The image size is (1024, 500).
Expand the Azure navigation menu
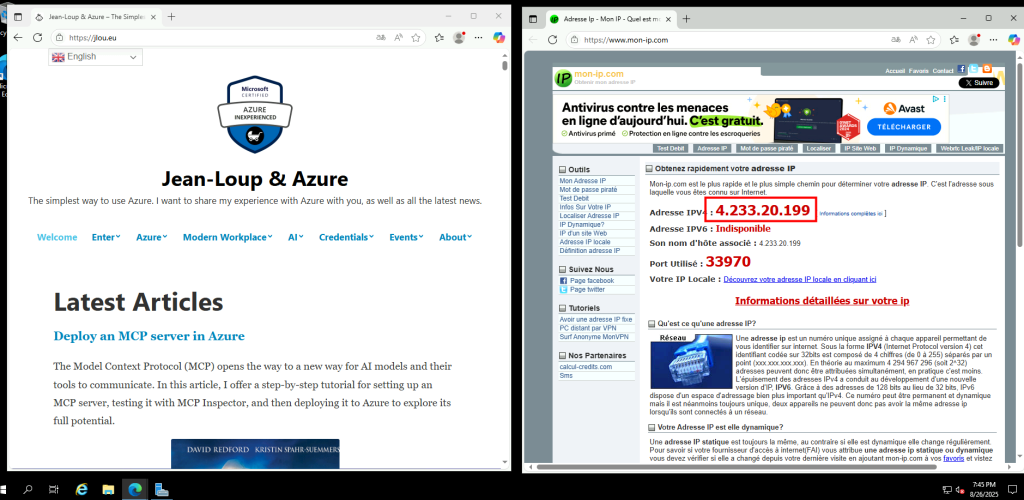(152, 237)
